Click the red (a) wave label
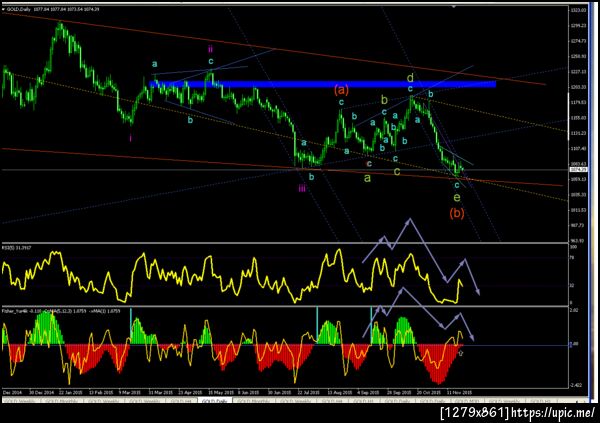 click(341, 90)
